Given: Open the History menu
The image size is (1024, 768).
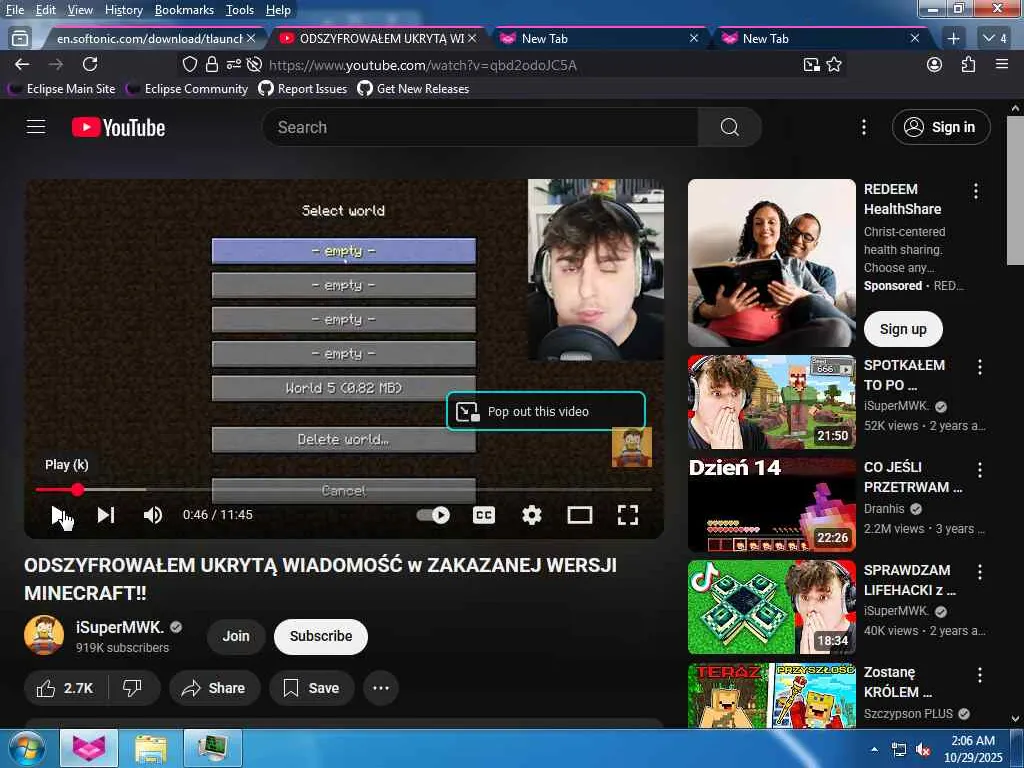Looking at the screenshot, I should (x=123, y=10).
